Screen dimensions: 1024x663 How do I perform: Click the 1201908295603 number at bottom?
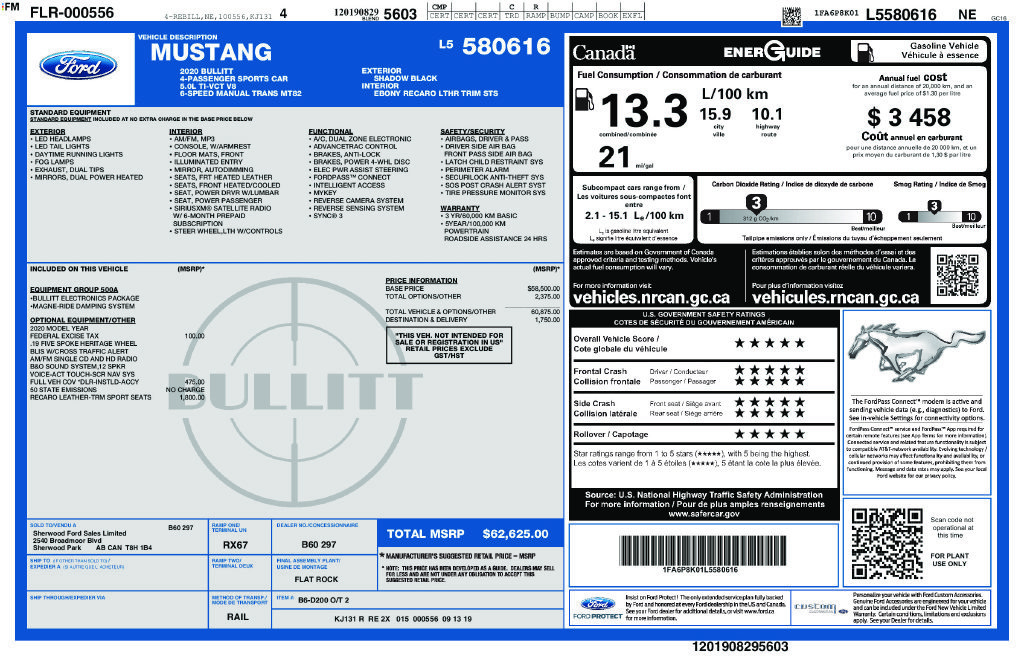(x=740, y=646)
